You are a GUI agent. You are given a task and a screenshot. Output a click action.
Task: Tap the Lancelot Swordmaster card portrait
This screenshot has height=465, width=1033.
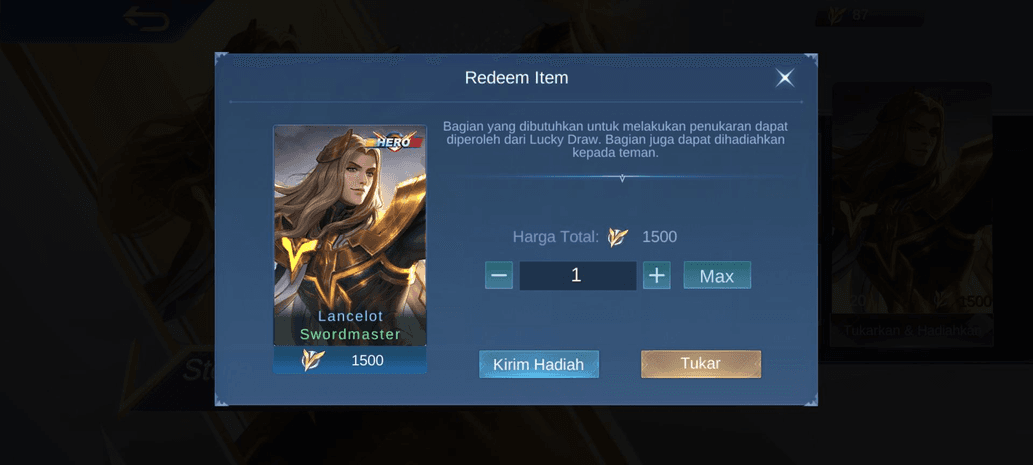click(x=350, y=235)
